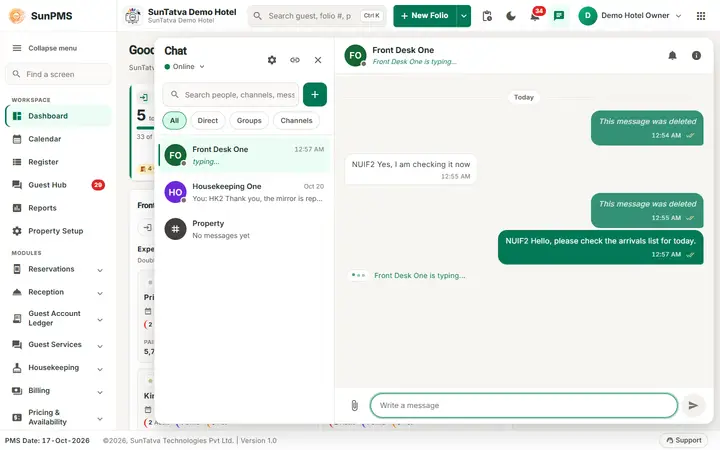Image resolution: width=720 pixels, height=450 pixels.
Task: Click the Guest Hub unread badge
Action: [98, 185]
